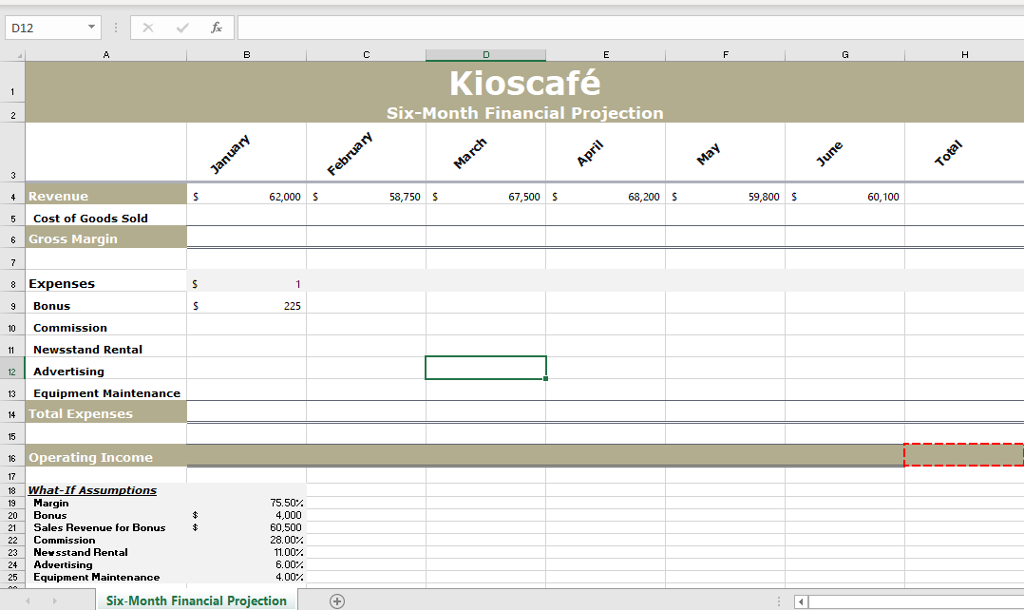
Task: Click Equipment Maintenance label in row 13
Action: click(x=106, y=393)
